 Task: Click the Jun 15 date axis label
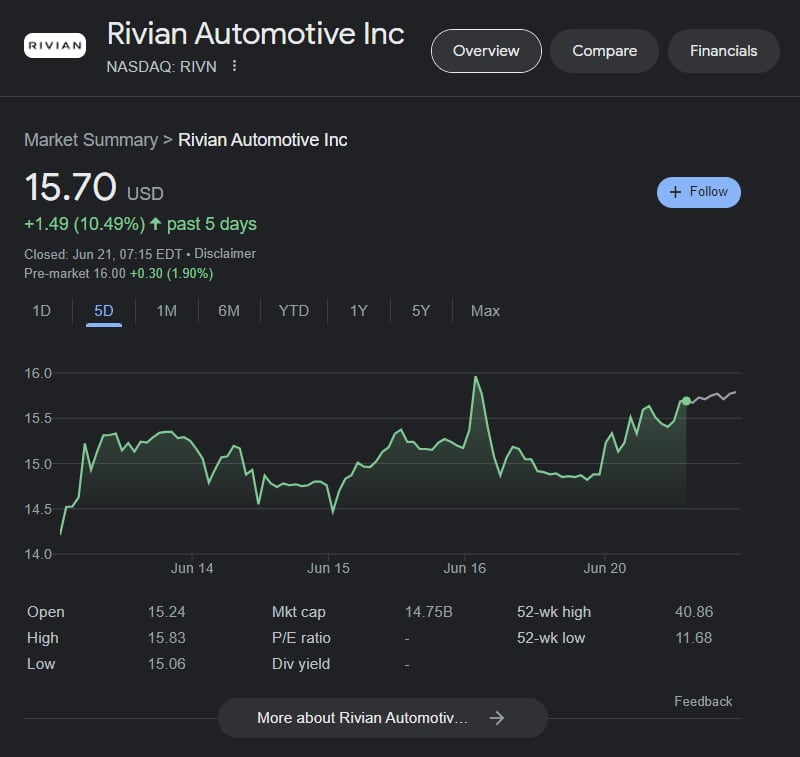pyautogui.click(x=328, y=568)
